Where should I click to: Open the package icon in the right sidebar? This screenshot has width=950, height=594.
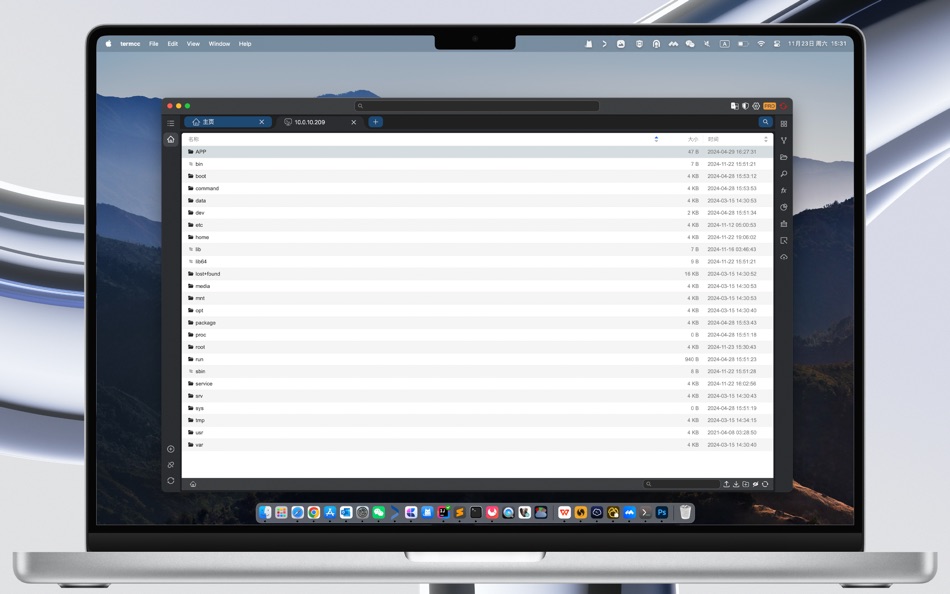[x=784, y=223]
